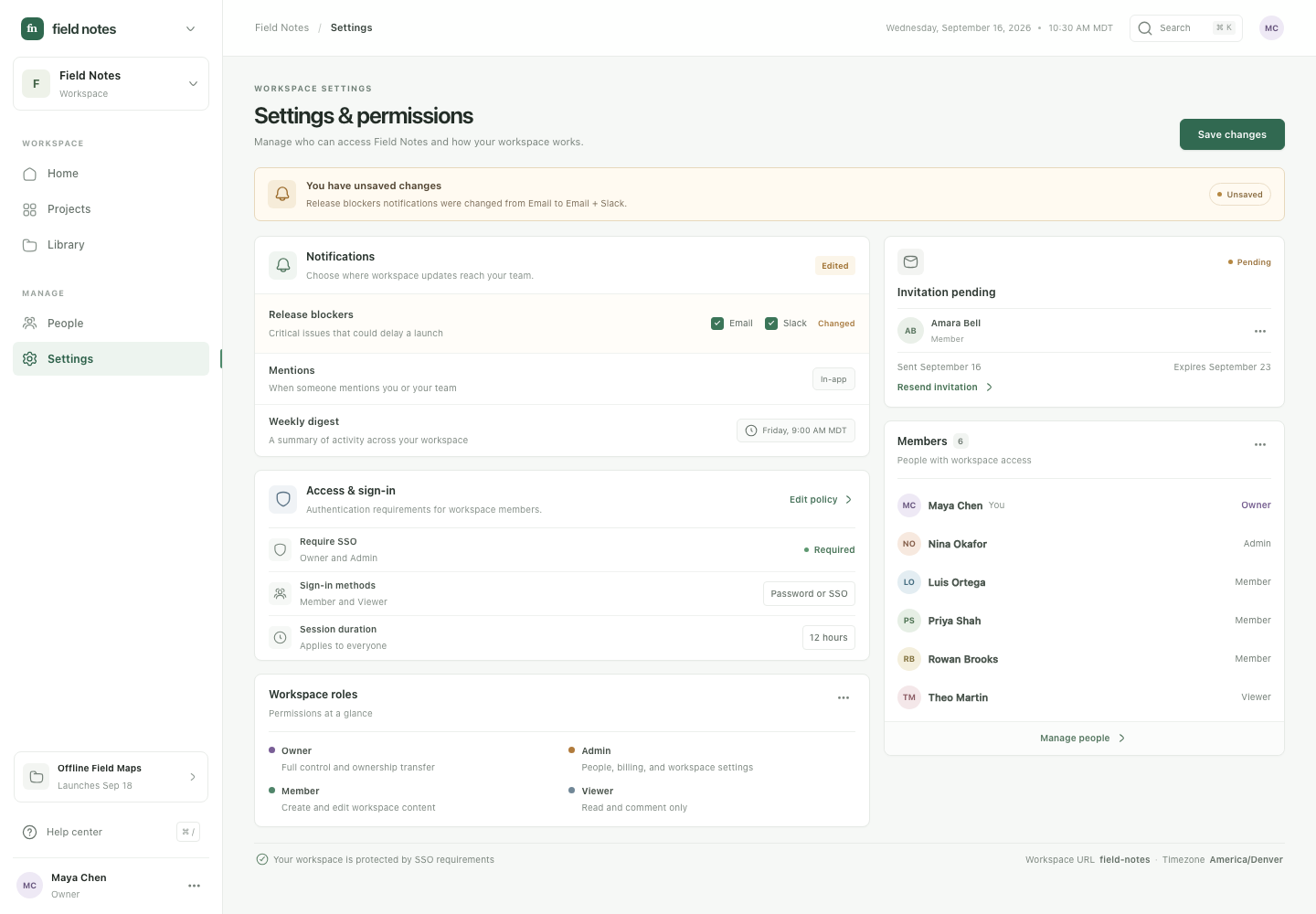Open Amara Bell invitation options menu

click(1260, 331)
